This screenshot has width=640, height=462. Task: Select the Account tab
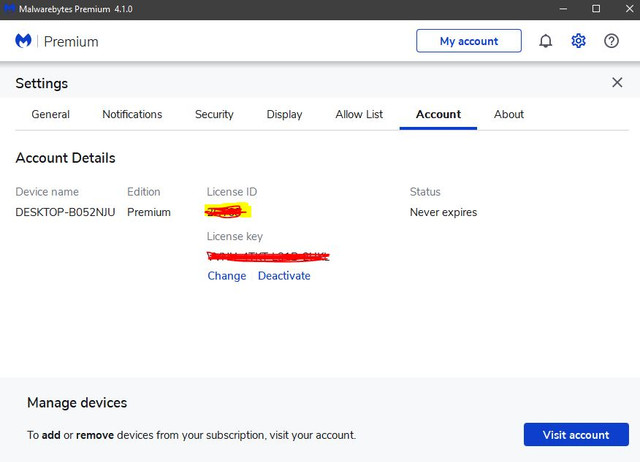(438, 114)
